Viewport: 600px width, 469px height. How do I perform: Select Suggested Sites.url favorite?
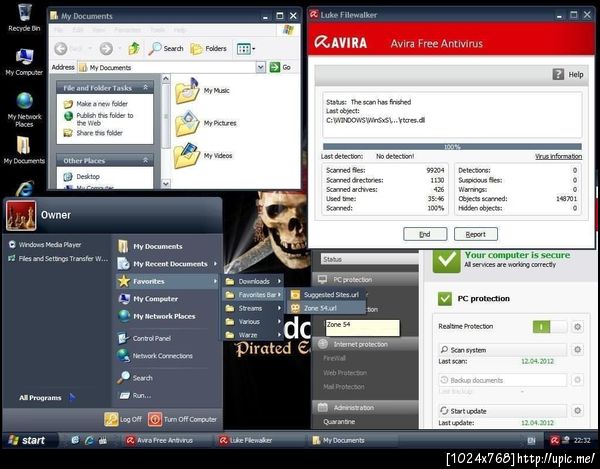click(x=326, y=295)
